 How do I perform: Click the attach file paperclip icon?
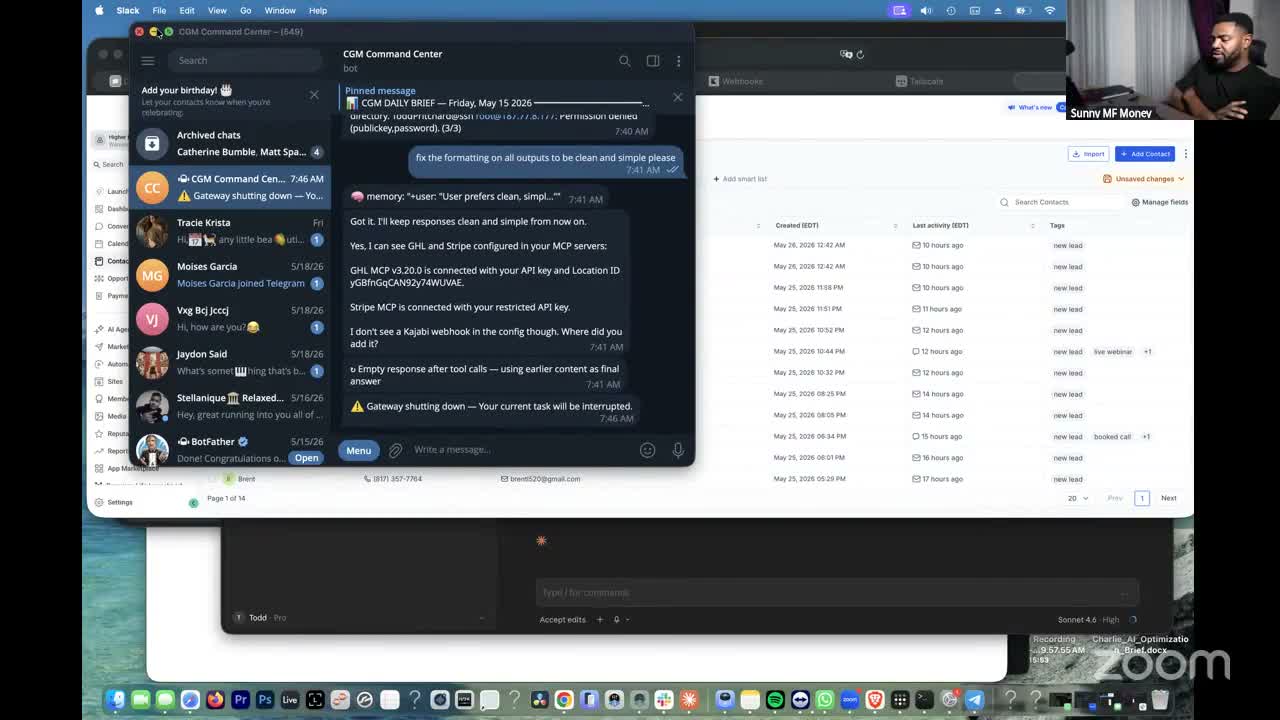tap(396, 450)
